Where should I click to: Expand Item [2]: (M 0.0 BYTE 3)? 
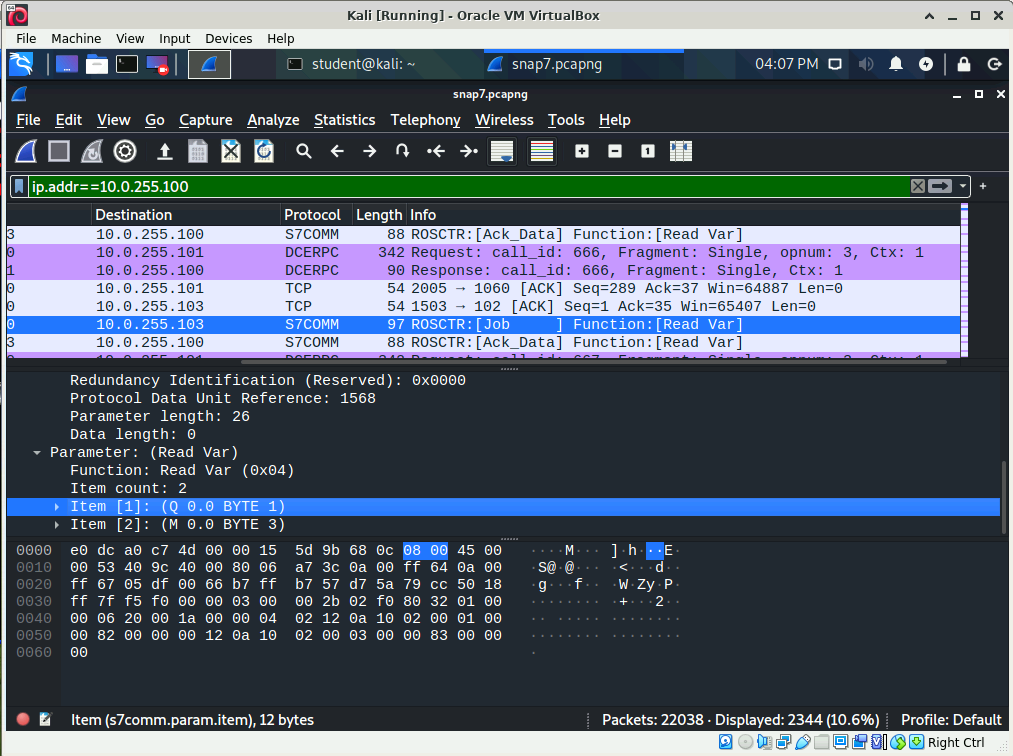[57, 525]
